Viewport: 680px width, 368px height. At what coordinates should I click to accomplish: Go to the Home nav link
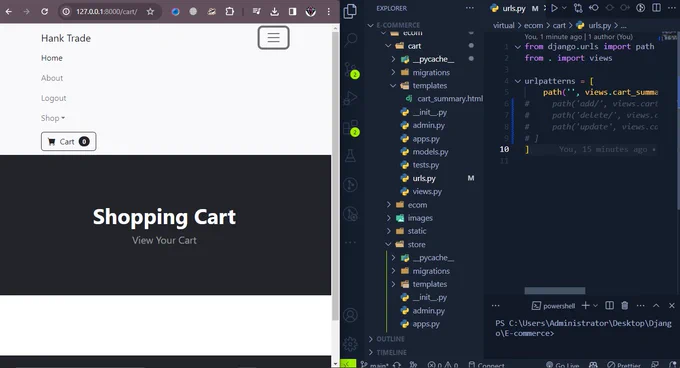pyautogui.click(x=52, y=58)
